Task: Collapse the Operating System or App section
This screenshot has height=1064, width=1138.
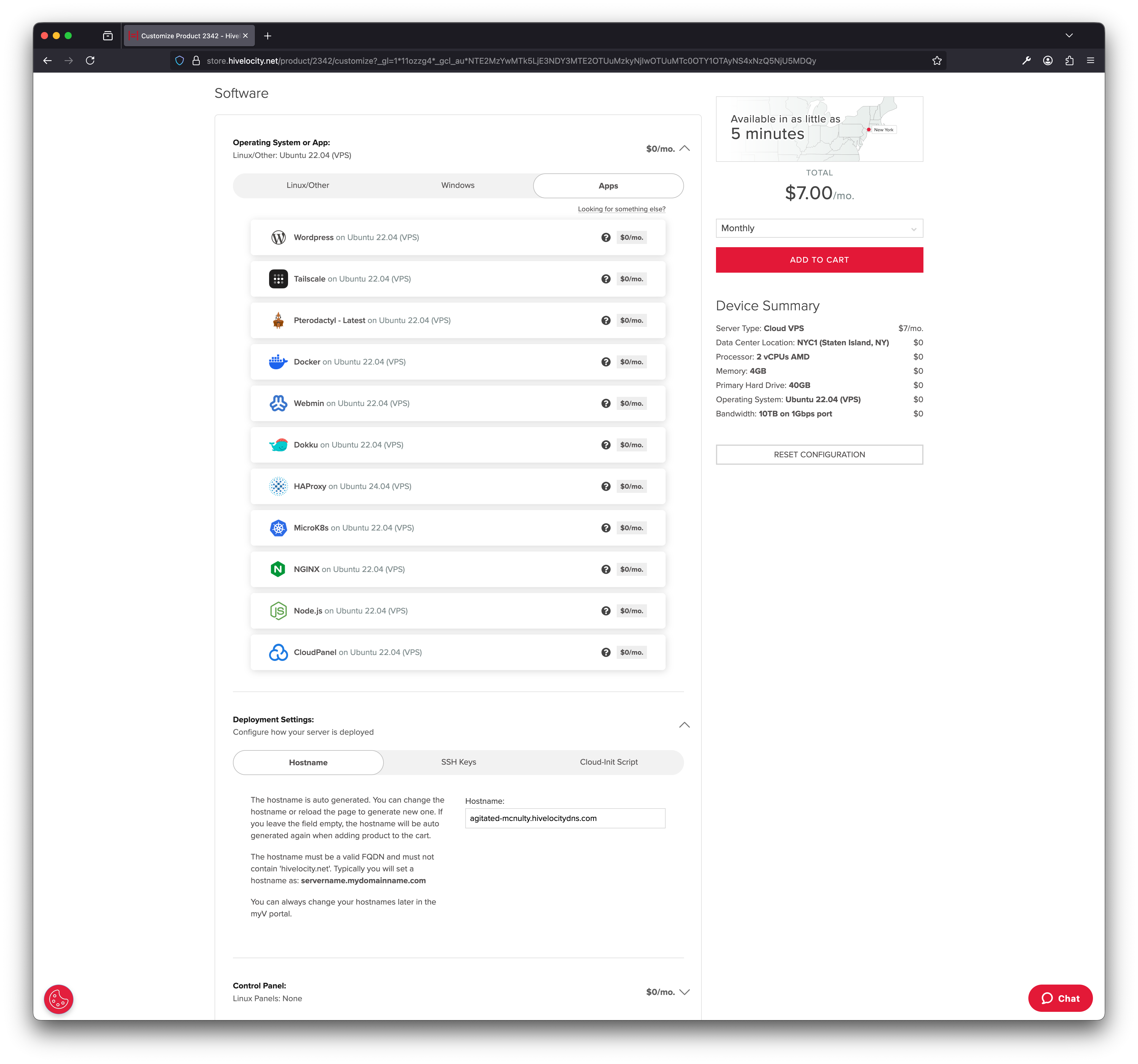Action: coord(684,148)
